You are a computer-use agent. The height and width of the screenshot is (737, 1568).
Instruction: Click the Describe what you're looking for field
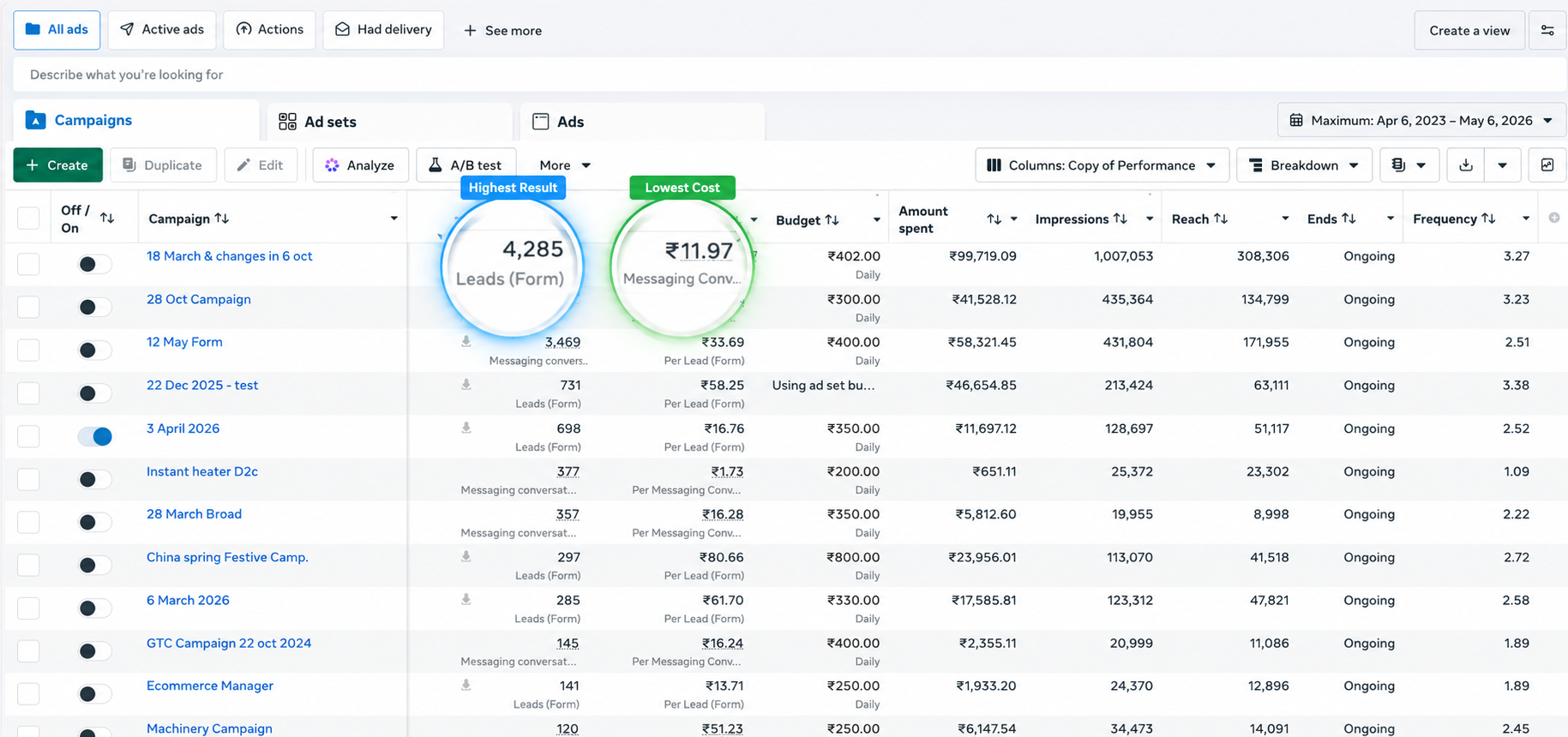789,75
